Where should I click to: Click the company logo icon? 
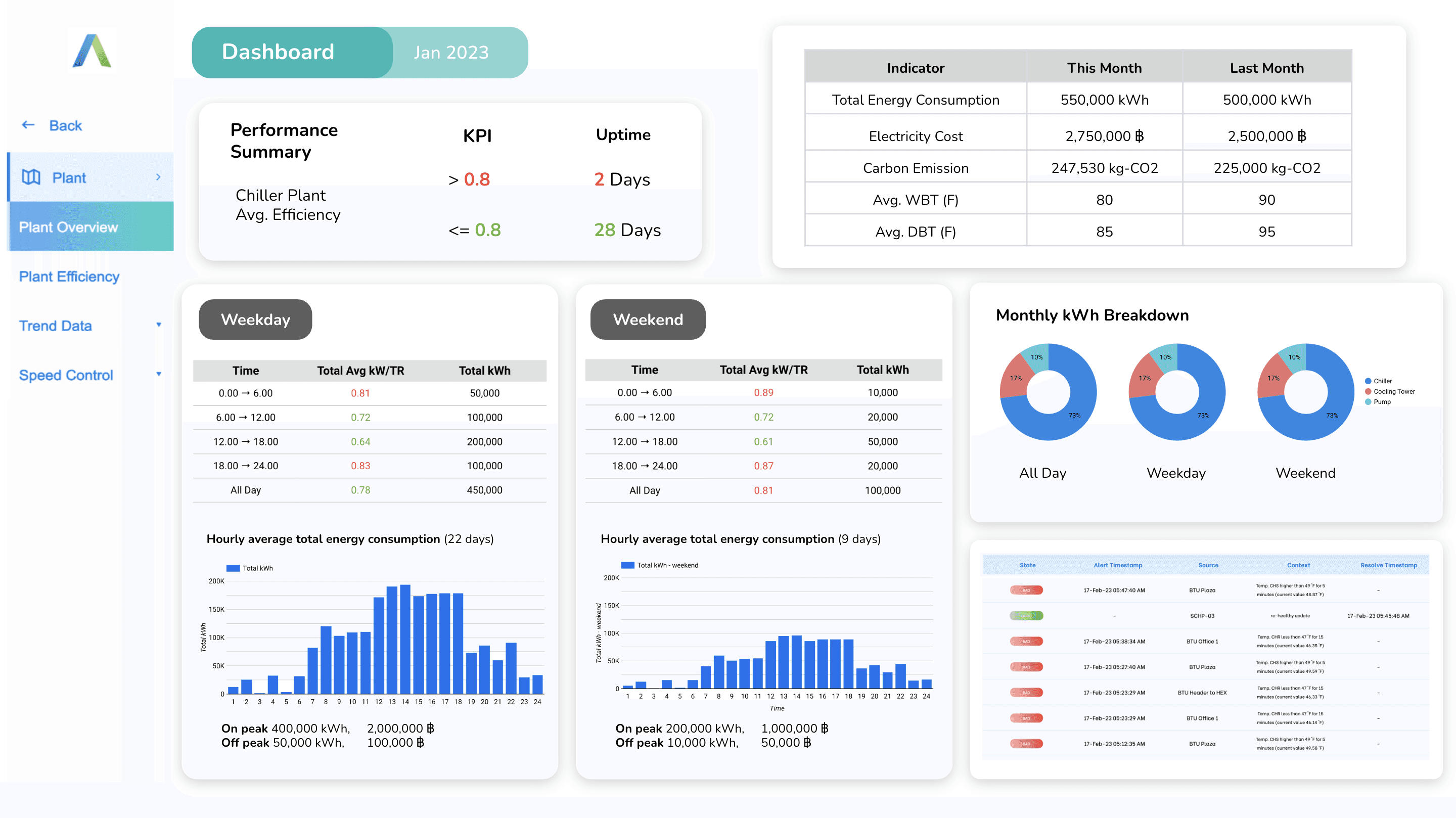[x=92, y=52]
